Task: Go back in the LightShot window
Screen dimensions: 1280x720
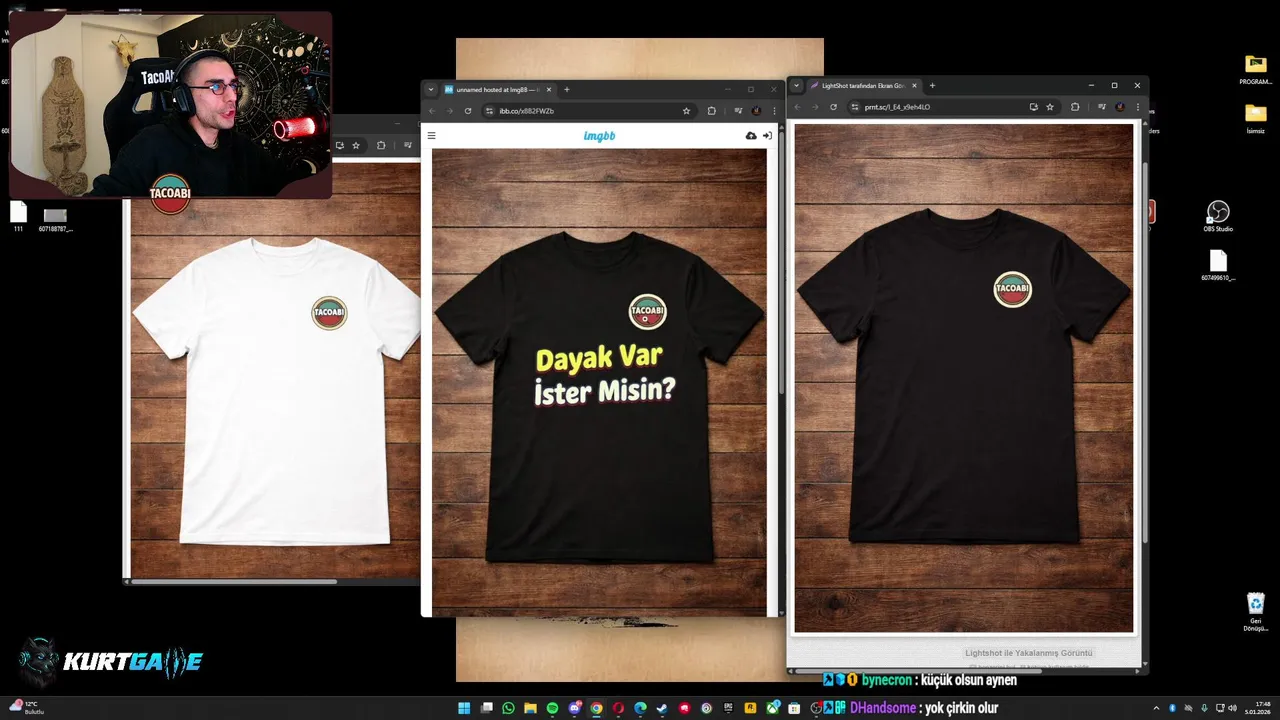Action: coord(797,107)
